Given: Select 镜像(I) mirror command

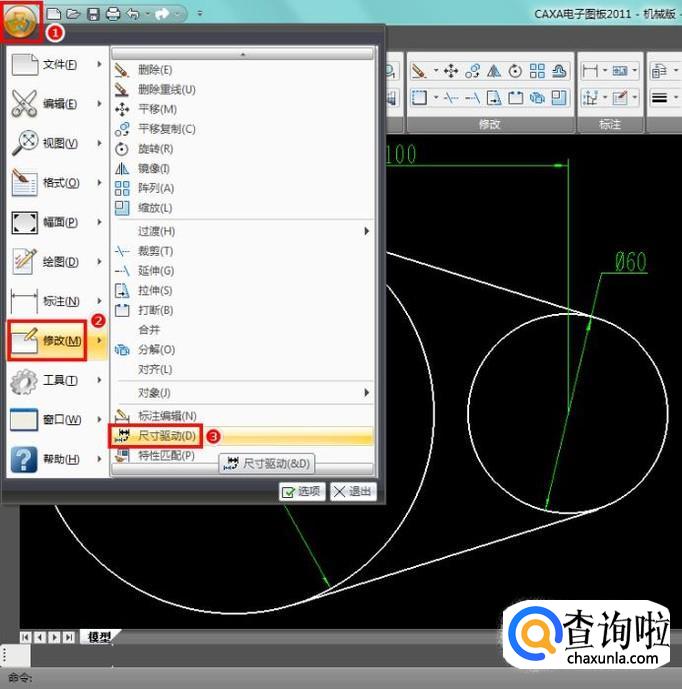Looking at the screenshot, I should (153, 168).
